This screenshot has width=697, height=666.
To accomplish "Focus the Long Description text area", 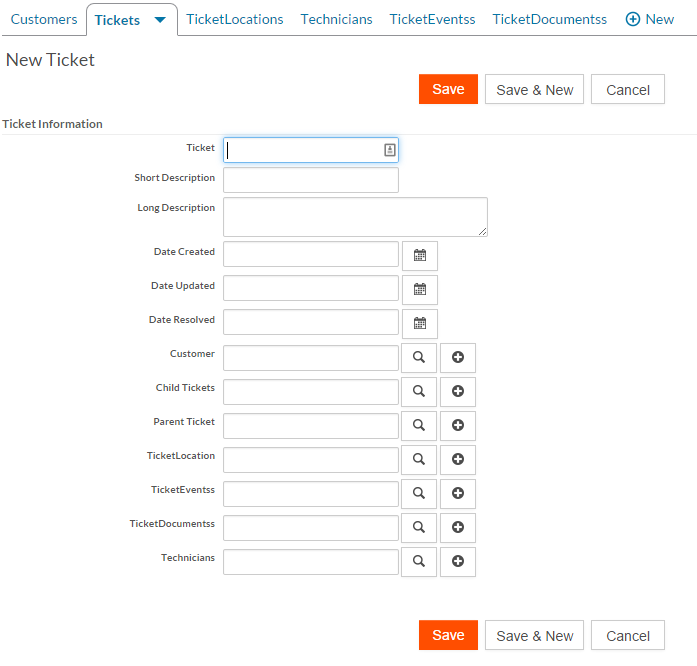I will click(x=355, y=216).
